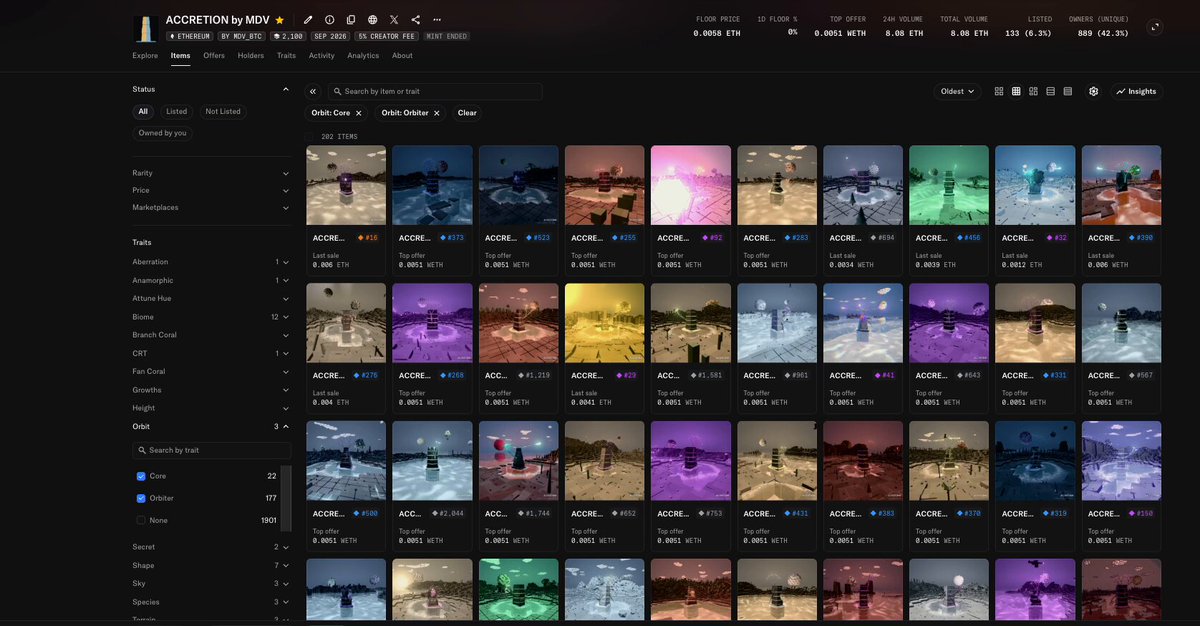Screen dimensions: 1200x626
Task: Open the Analytics tab
Action: (363, 56)
